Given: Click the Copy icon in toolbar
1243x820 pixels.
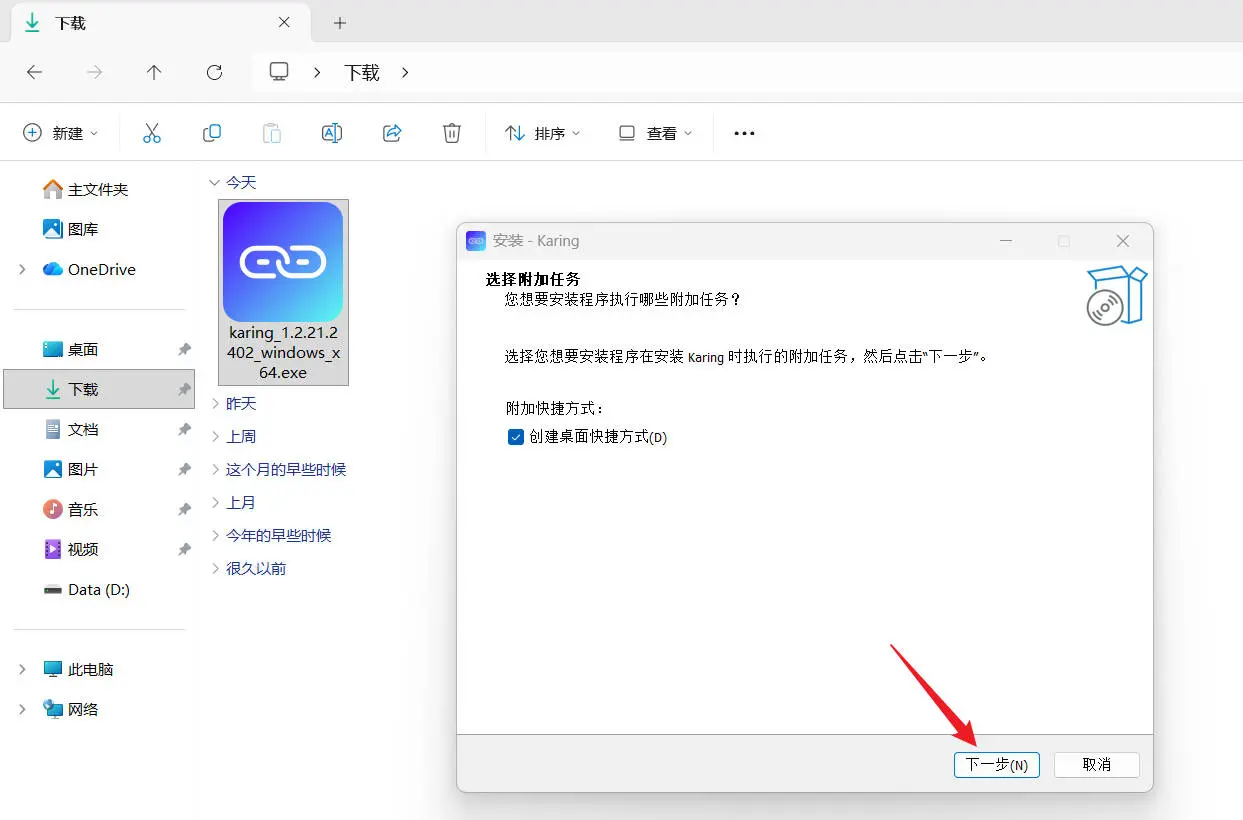Looking at the screenshot, I should coord(212,133).
